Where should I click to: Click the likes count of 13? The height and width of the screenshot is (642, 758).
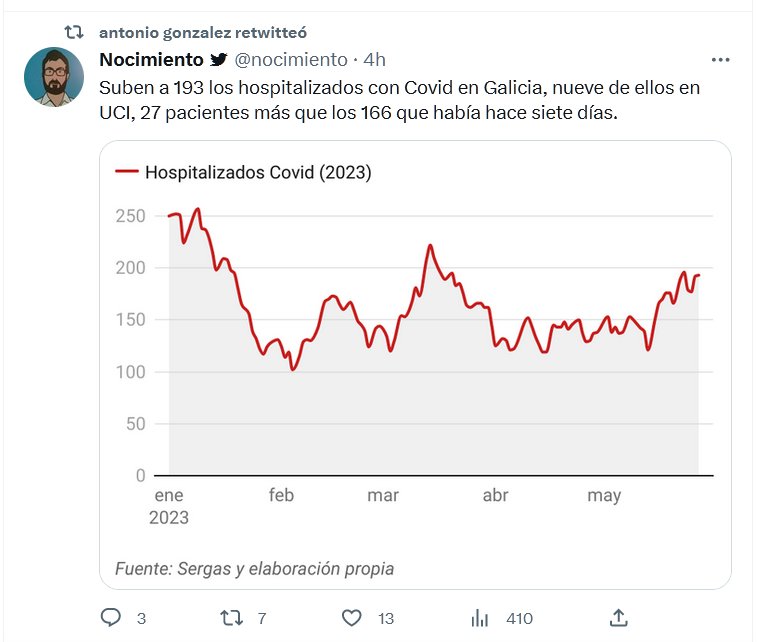pyautogui.click(x=386, y=619)
